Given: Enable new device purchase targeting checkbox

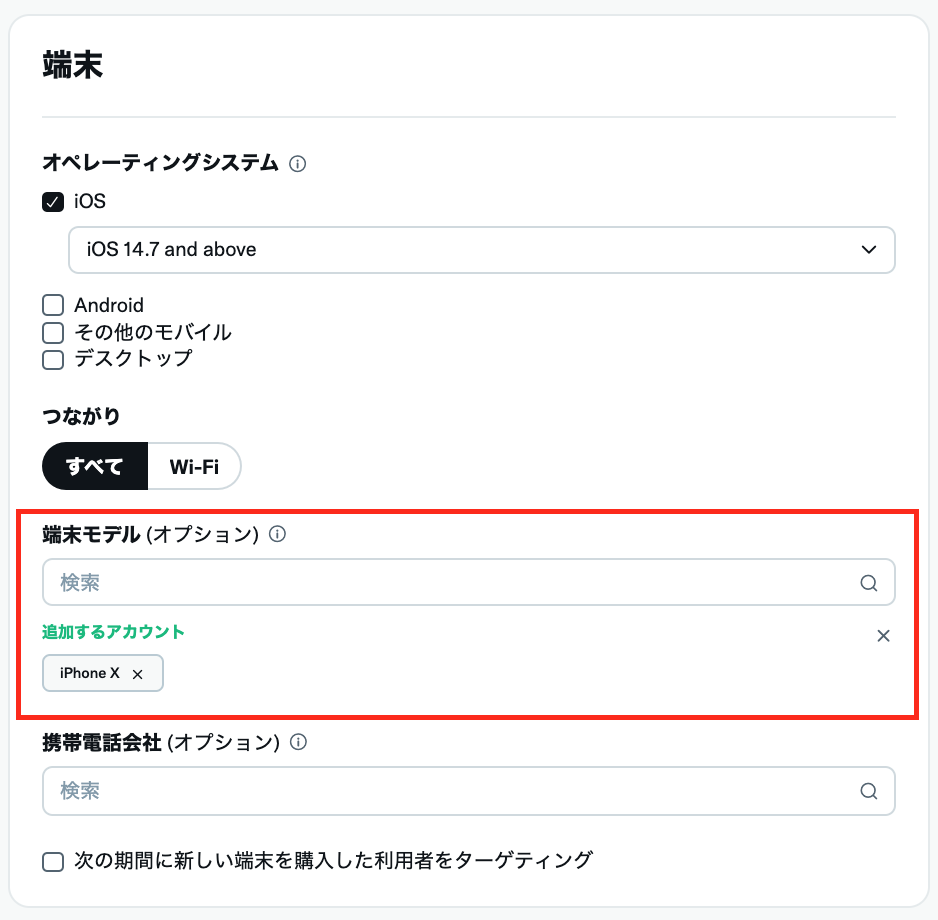Looking at the screenshot, I should click(x=53, y=860).
